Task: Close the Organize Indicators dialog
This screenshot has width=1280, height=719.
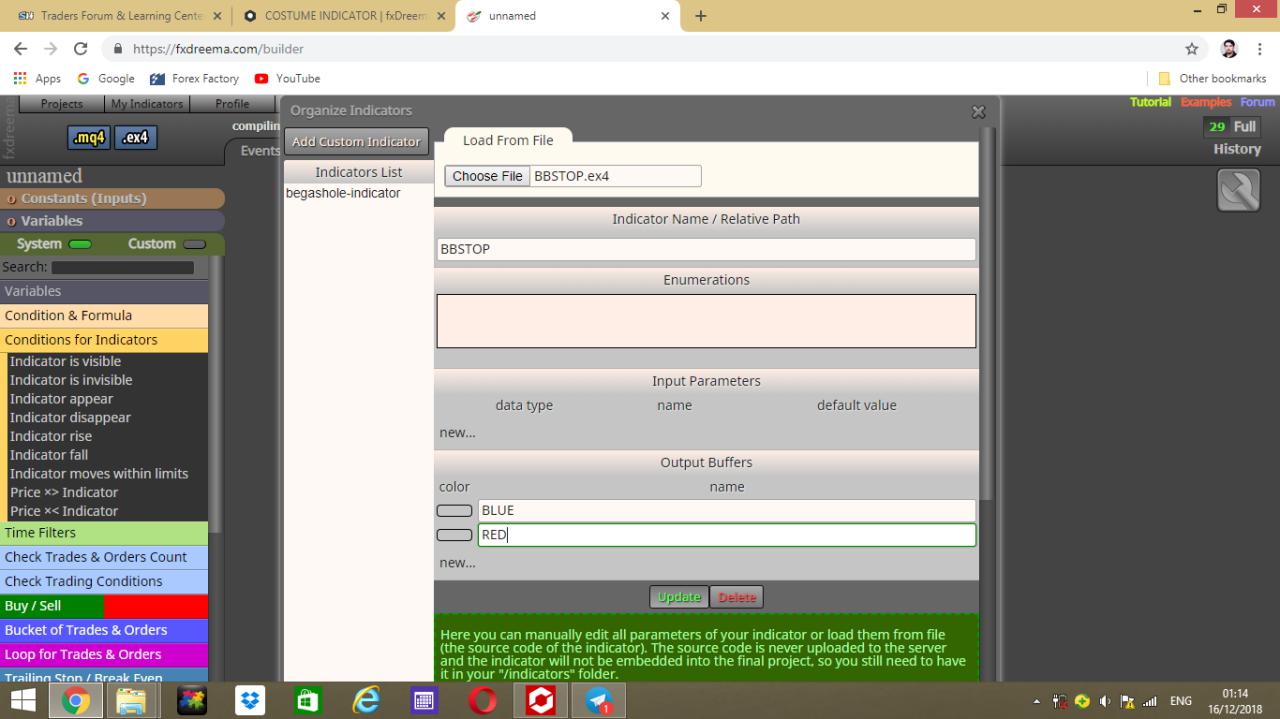Action: tap(978, 112)
